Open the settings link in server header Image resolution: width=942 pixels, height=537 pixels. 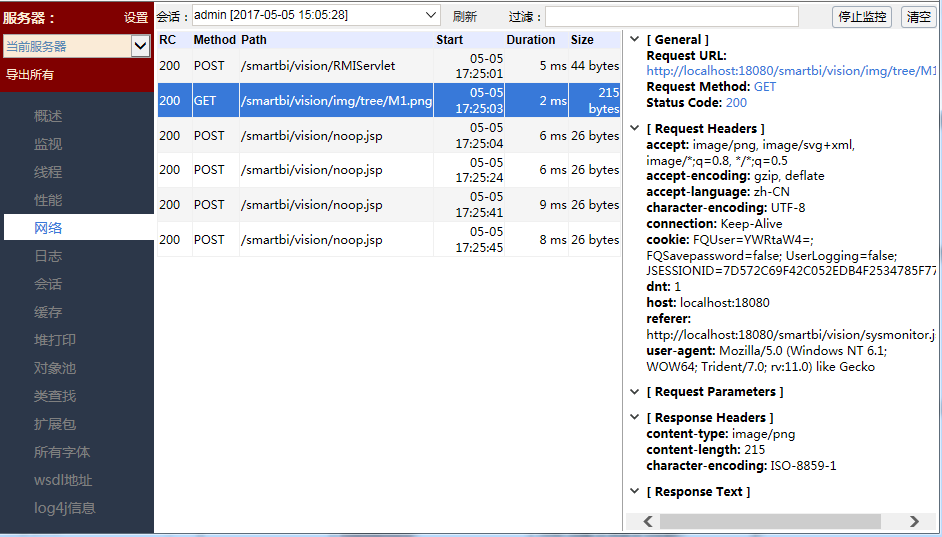[135, 18]
